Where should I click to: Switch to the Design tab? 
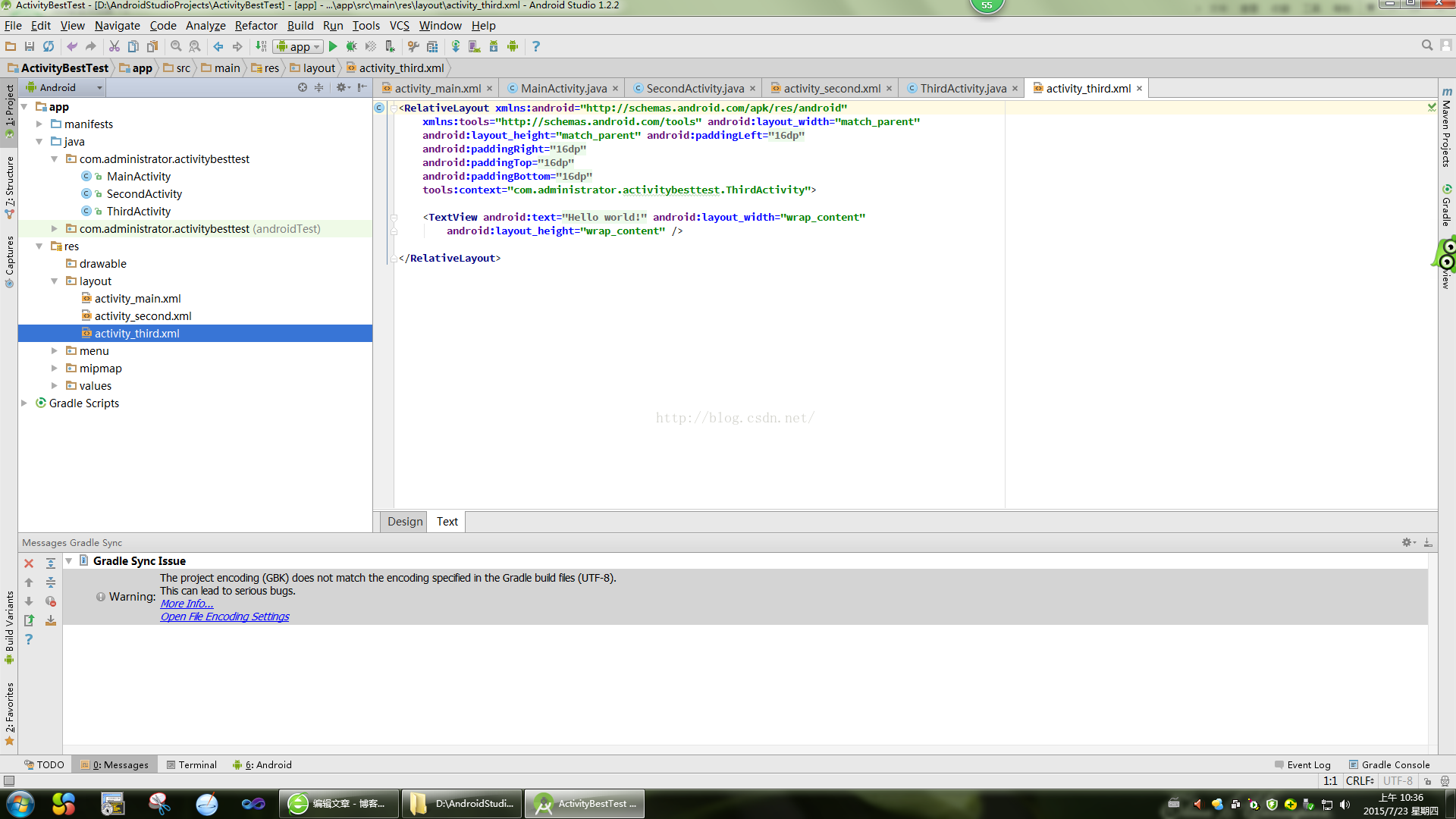coord(404,522)
